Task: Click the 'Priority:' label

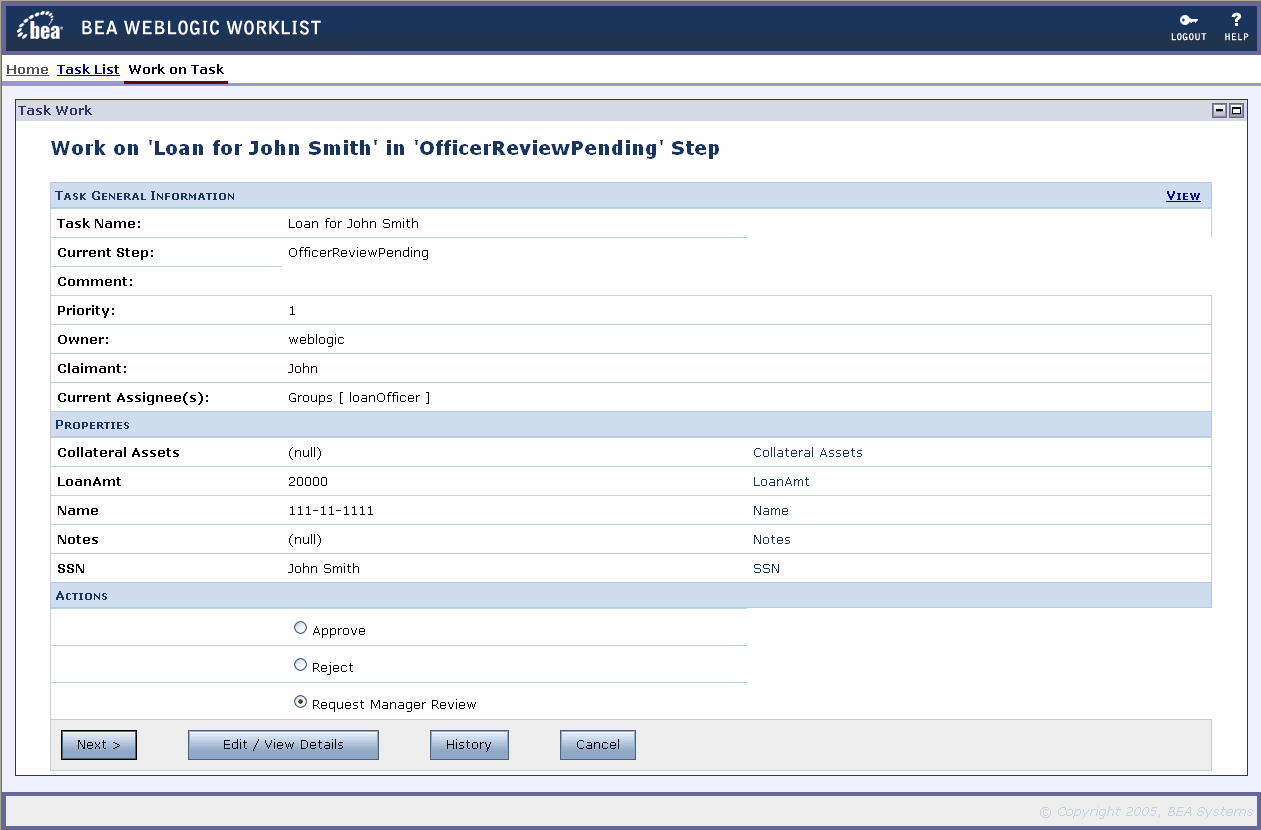Action: click(86, 310)
